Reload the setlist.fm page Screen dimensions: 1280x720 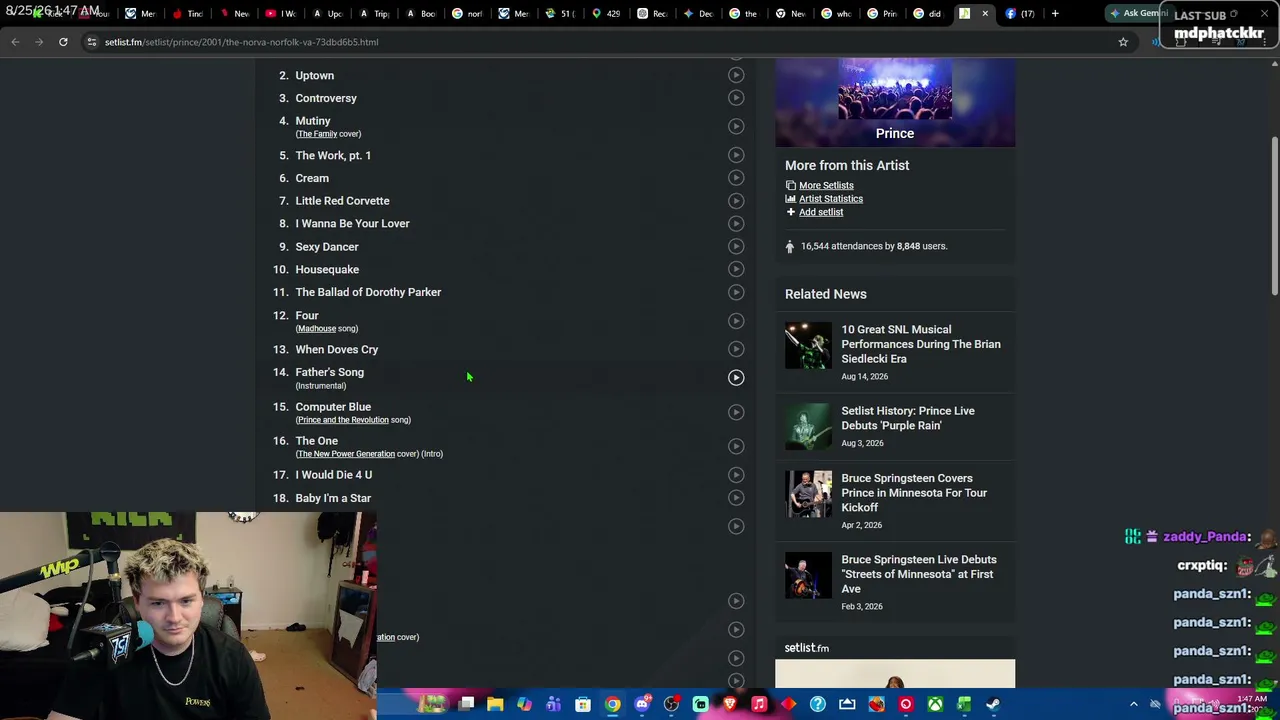coord(63,42)
